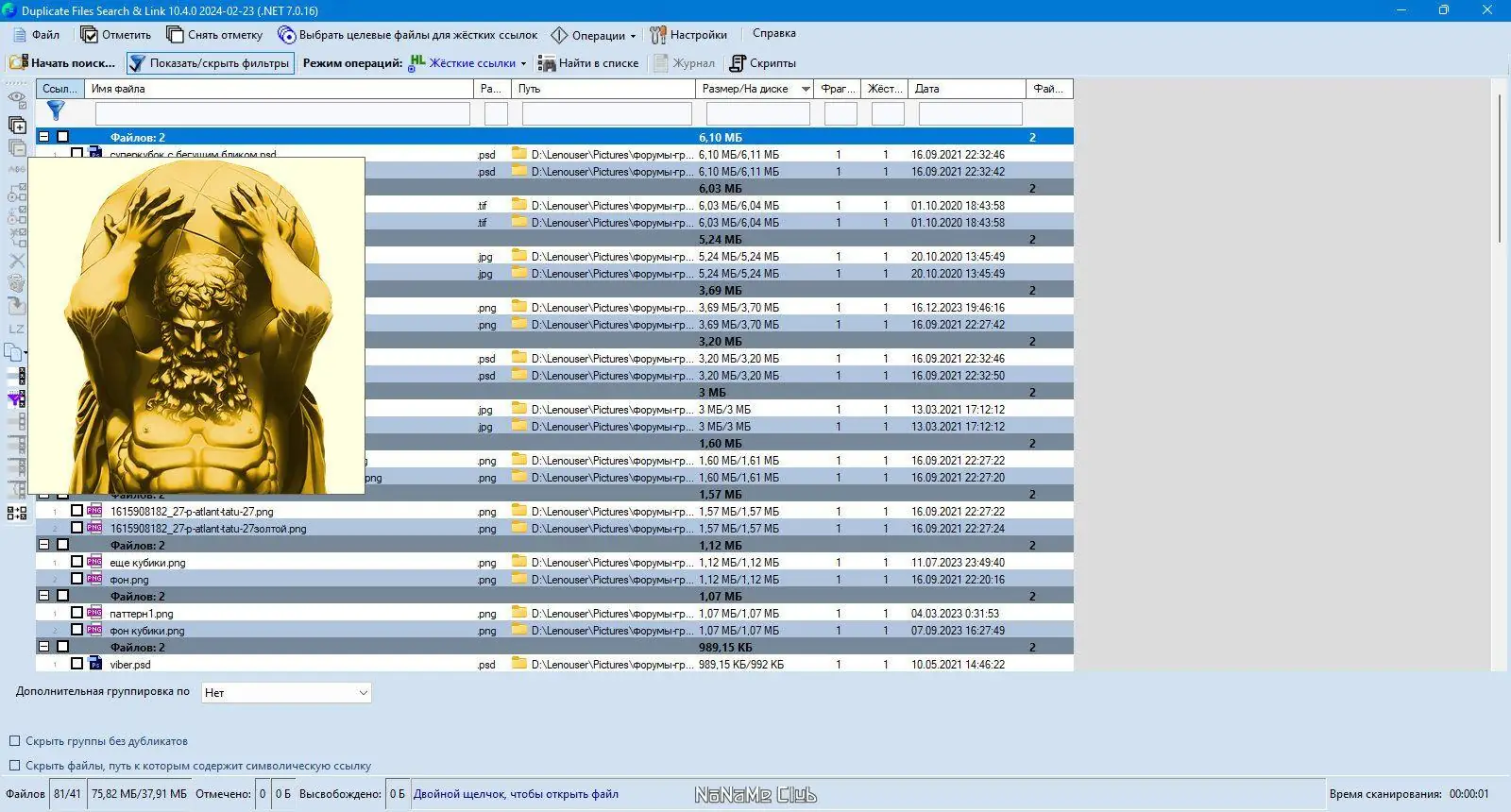This screenshot has width=1511, height=812.
Task: Collapse the 1,07 МБ file group
Action: click(43, 596)
